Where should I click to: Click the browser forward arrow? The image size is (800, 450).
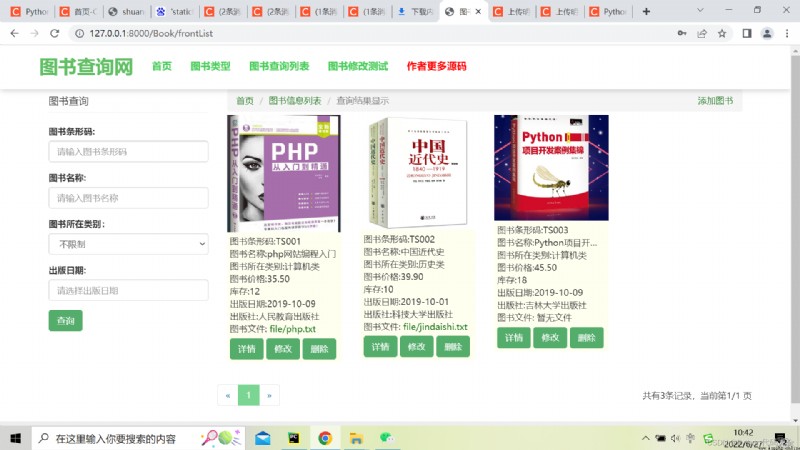34,33
